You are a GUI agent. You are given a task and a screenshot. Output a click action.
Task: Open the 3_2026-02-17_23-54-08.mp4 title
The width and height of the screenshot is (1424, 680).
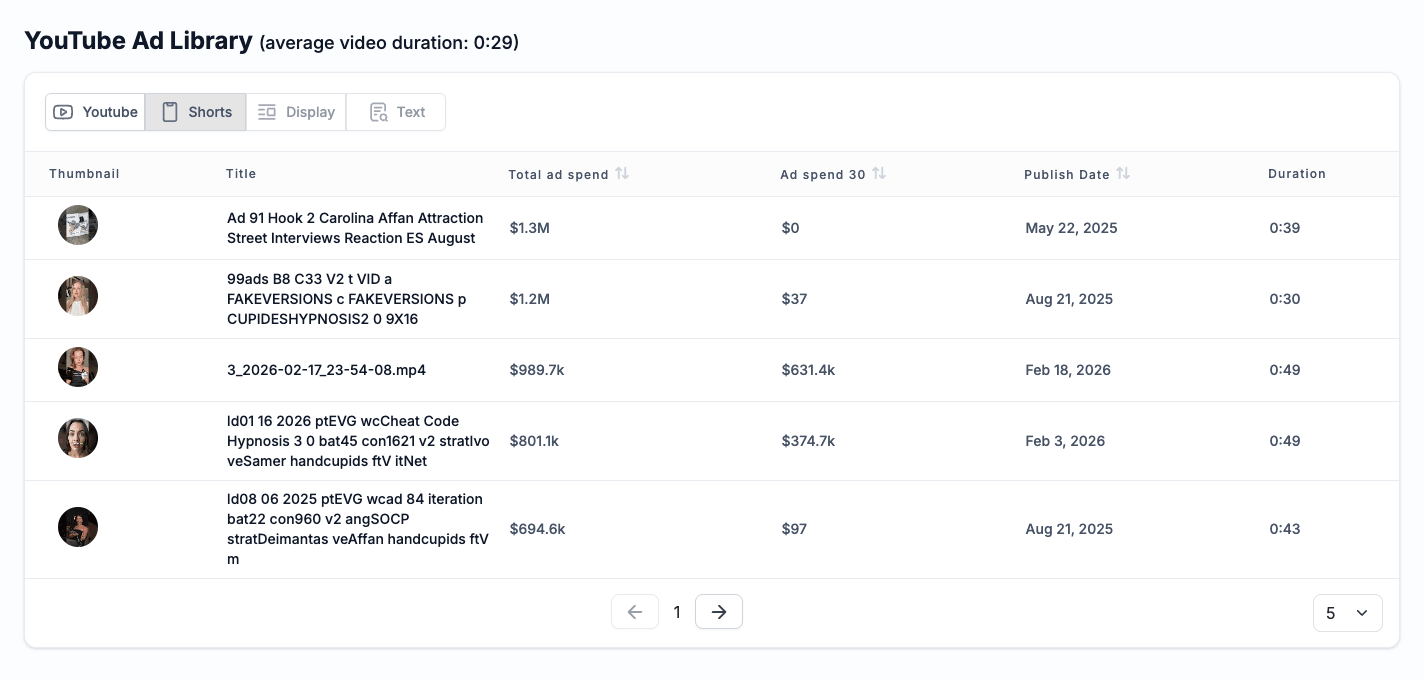(326, 370)
